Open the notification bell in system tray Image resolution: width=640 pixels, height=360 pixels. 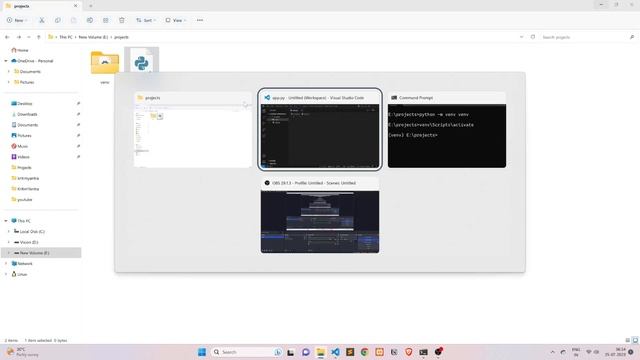click(x=631, y=352)
